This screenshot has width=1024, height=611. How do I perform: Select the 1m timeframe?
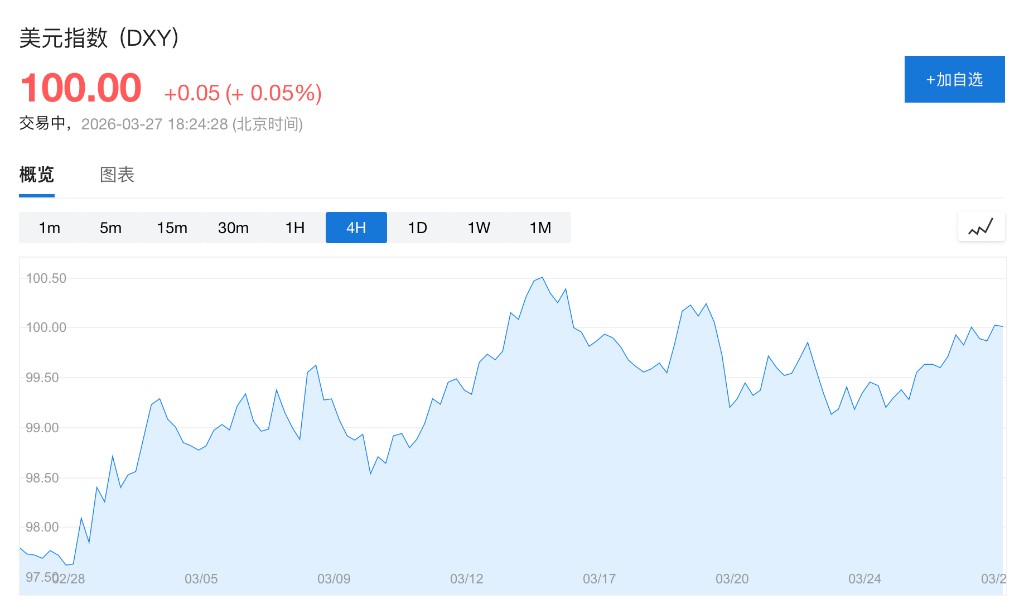pyautogui.click(x=49, y=228)
